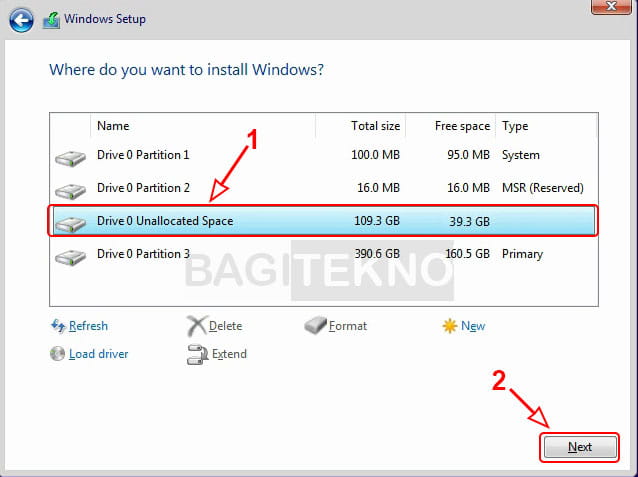Select Drive 0 Partition 2 row
Image resolution: width=638 pixels, height=477 pixels.
324,188
